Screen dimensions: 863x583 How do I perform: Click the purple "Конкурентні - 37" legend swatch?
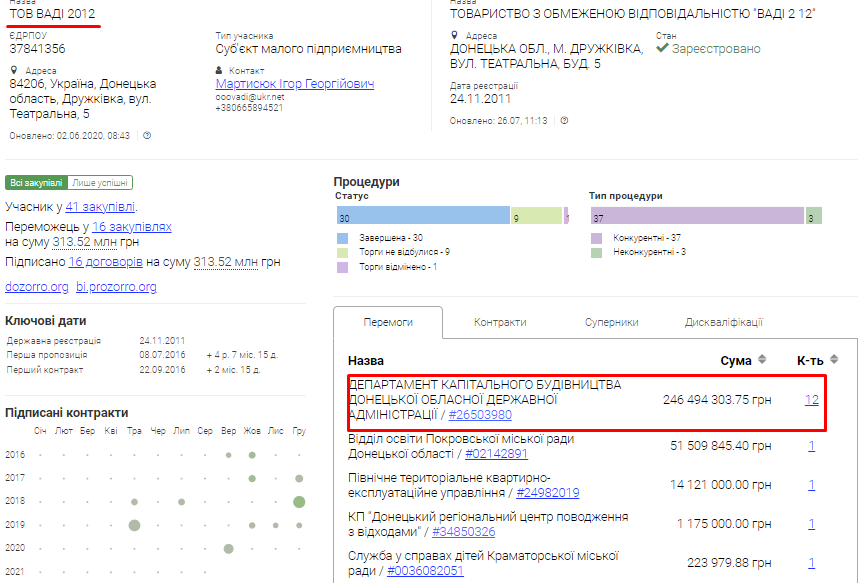(596, 238)
